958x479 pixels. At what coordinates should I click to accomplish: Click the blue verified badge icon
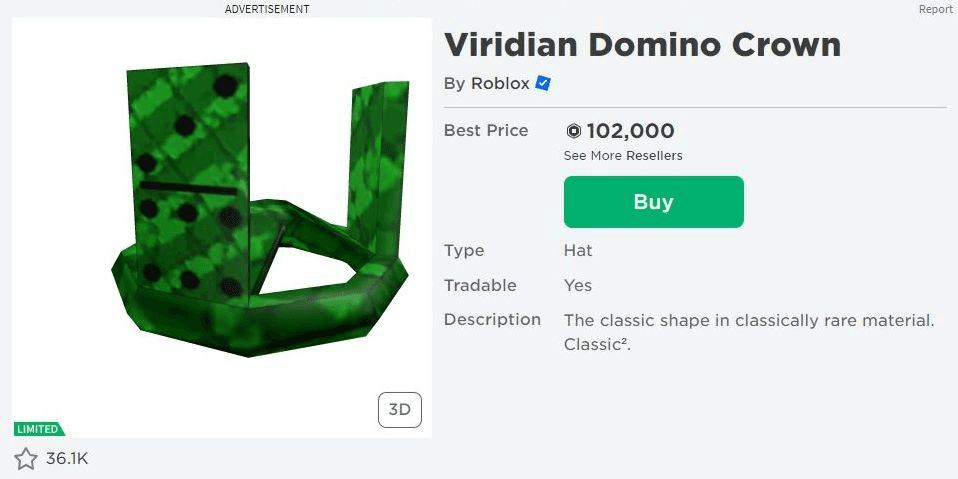tap(543, 84)
